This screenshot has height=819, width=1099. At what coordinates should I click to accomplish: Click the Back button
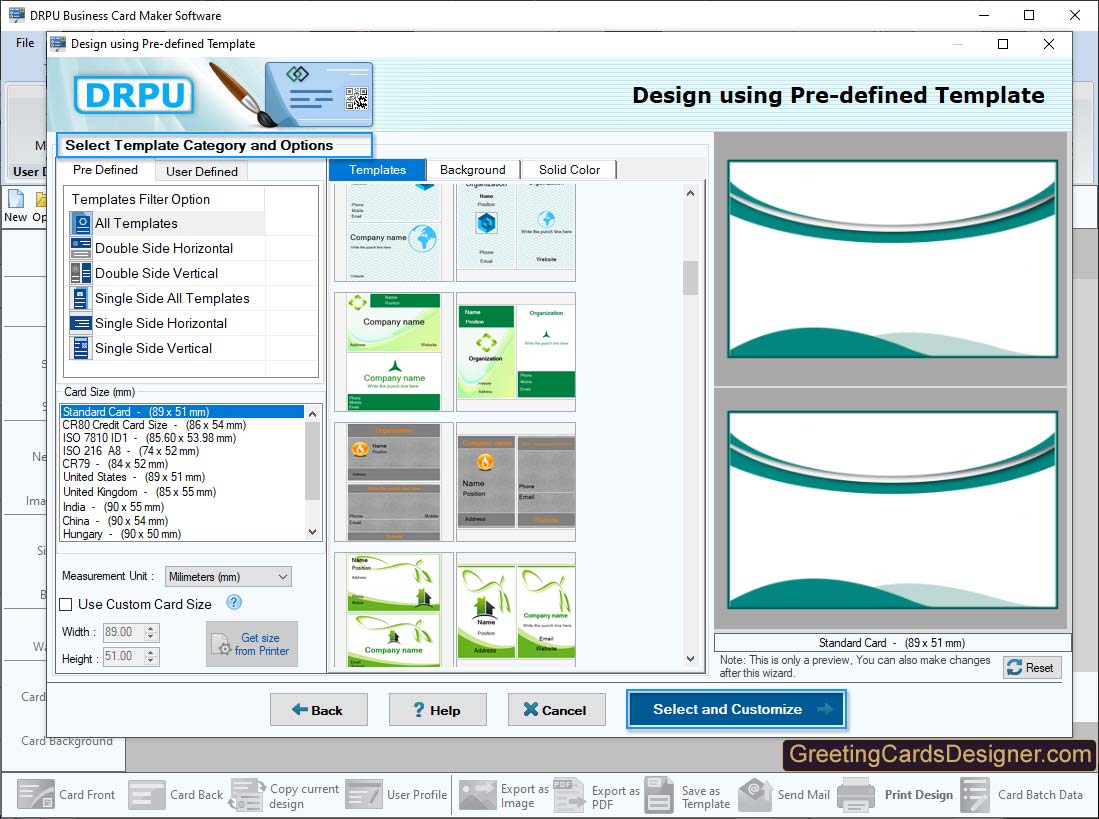click(319, 710)
